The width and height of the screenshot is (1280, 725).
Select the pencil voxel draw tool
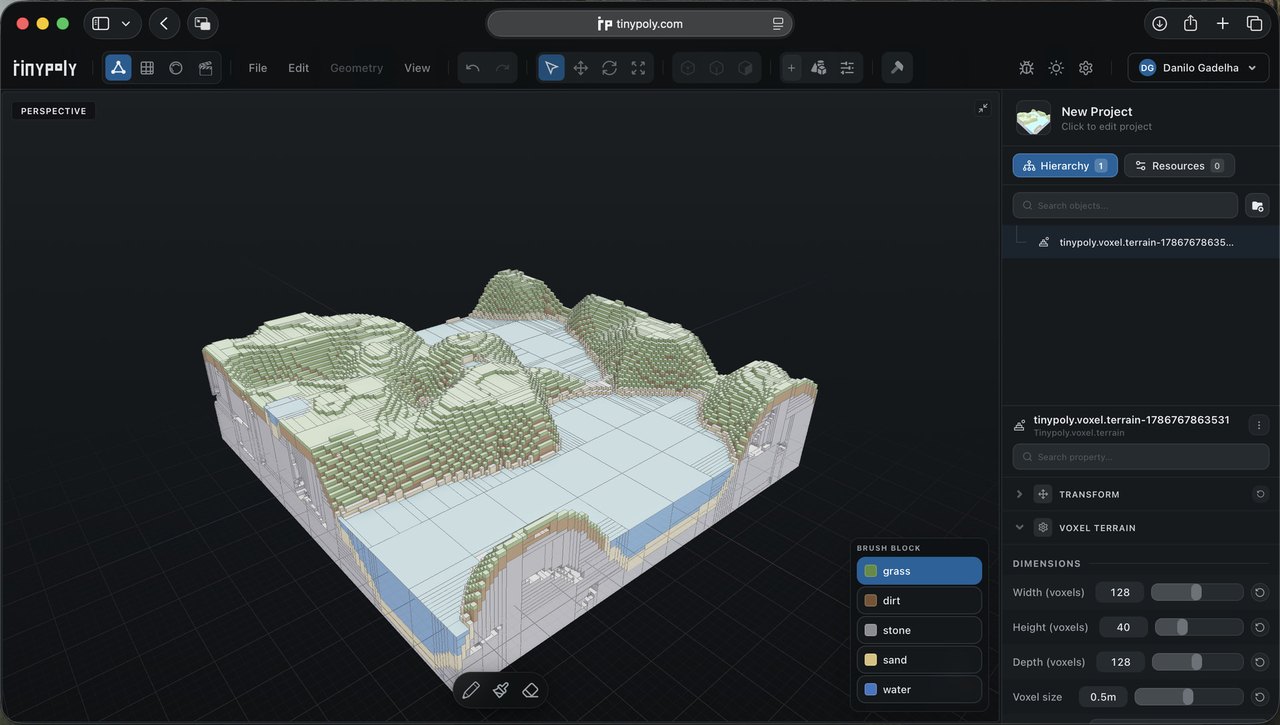pyautogui.click(x=471, y=690)
